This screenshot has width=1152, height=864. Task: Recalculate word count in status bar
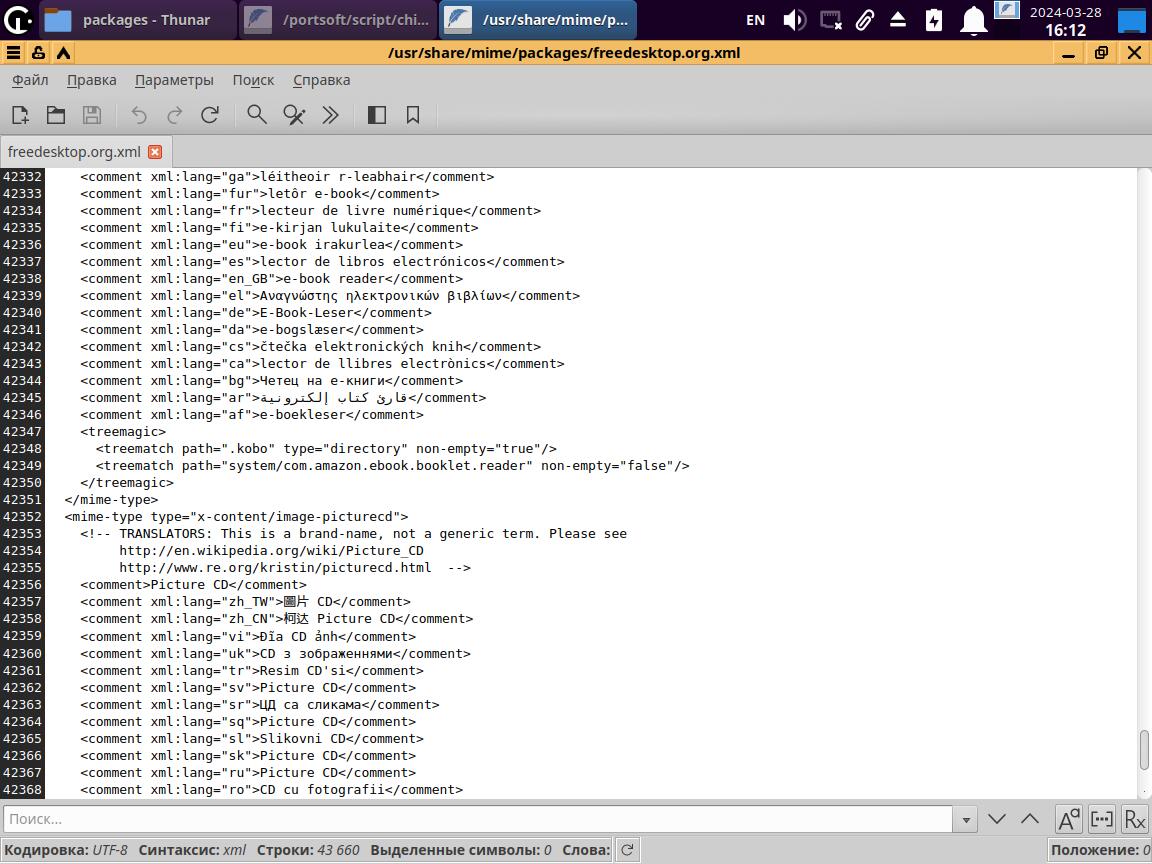point(627,850)
